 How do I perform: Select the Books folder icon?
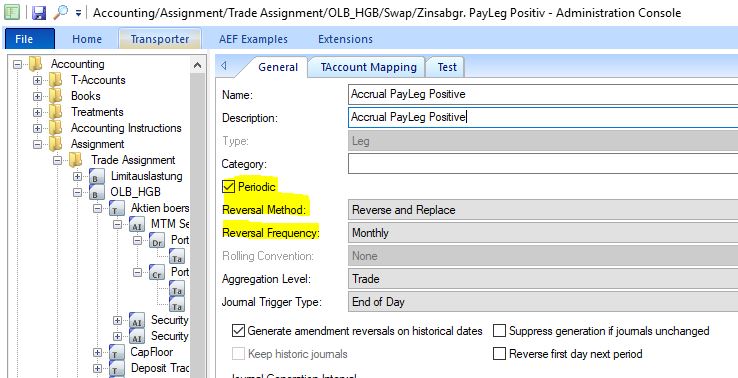(x=56, y=96)
